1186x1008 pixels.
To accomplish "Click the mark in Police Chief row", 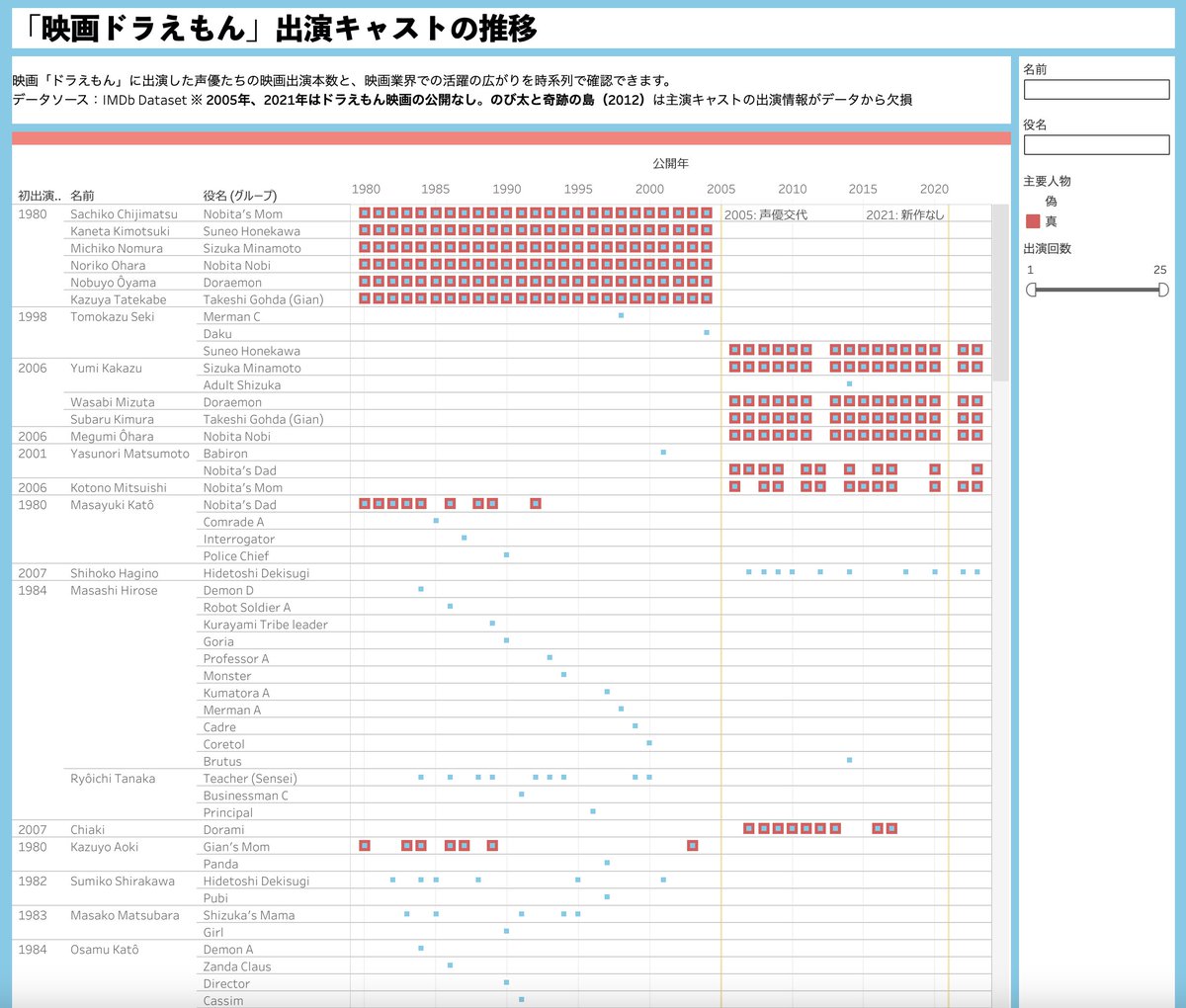I will [506, 554].
